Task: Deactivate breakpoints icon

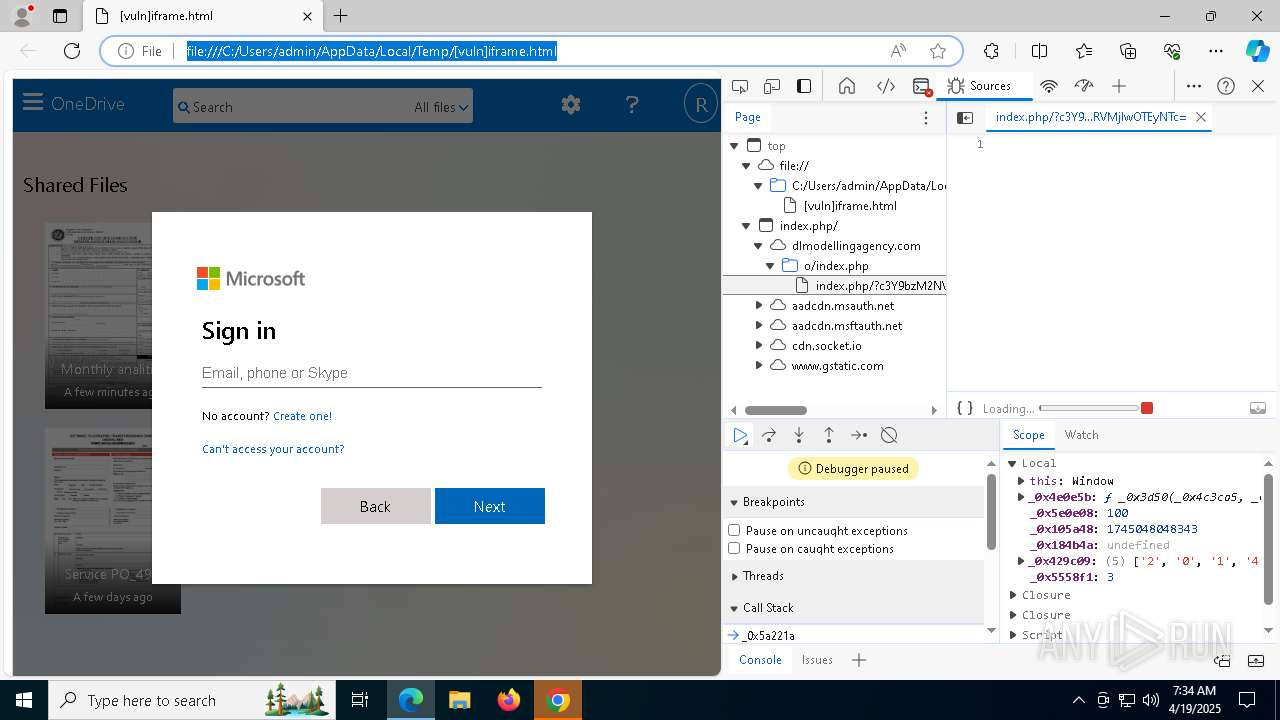Action: tap(889, 435)
